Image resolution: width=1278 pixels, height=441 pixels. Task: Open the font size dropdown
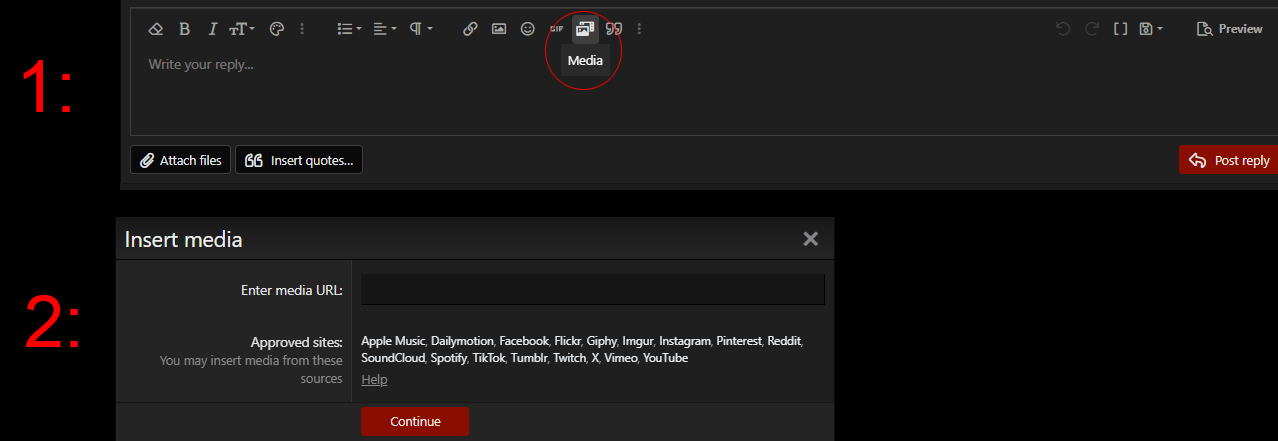tap(242, 29)
